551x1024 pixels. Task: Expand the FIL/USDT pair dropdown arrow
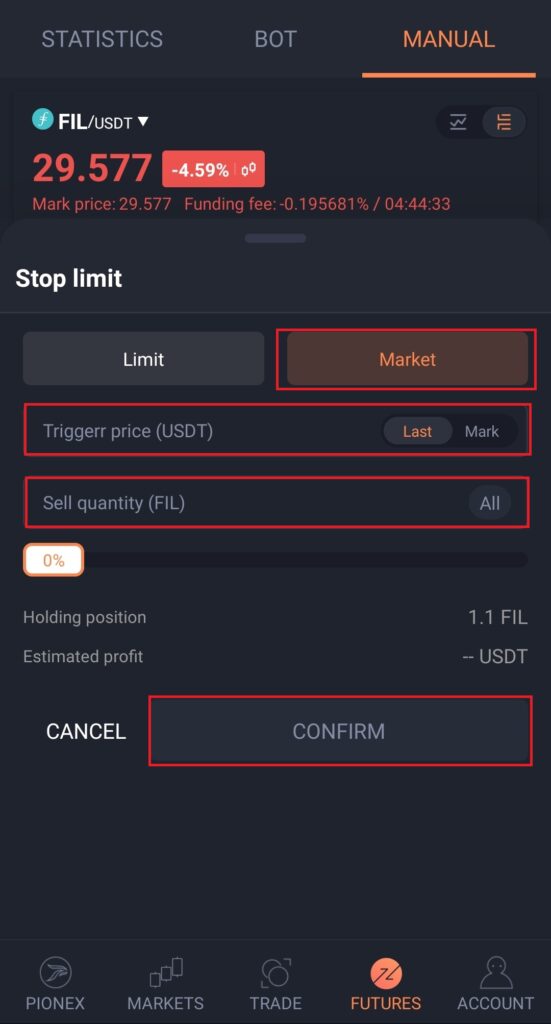tap(143, 121)
